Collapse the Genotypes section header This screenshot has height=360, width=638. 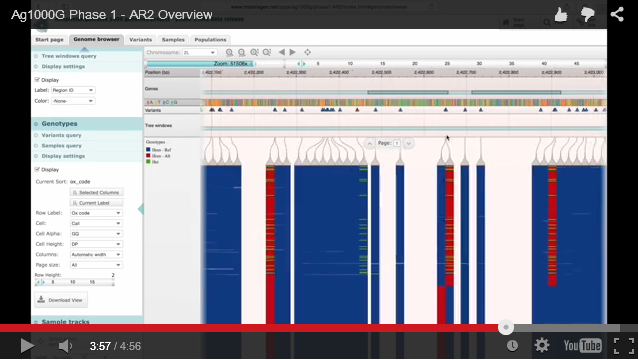87,124
